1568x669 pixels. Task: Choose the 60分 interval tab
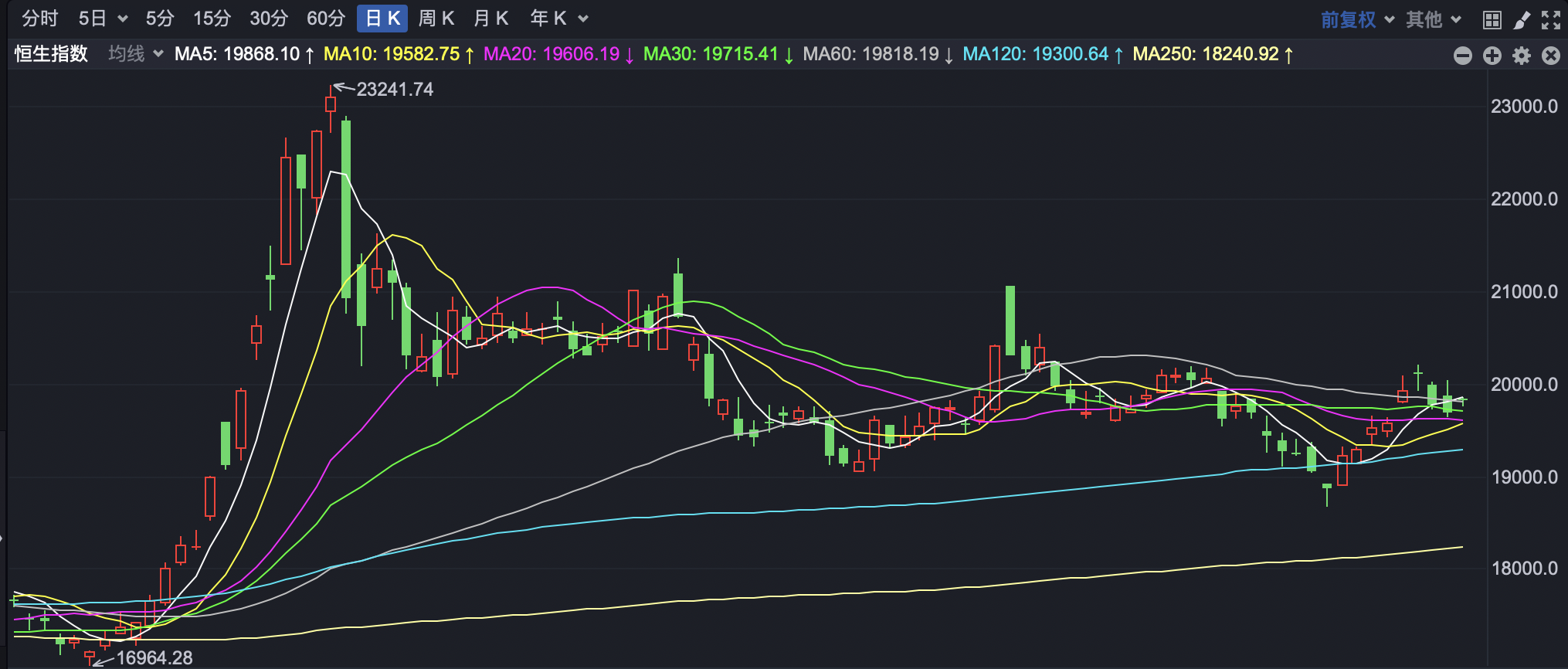(326, 19)
